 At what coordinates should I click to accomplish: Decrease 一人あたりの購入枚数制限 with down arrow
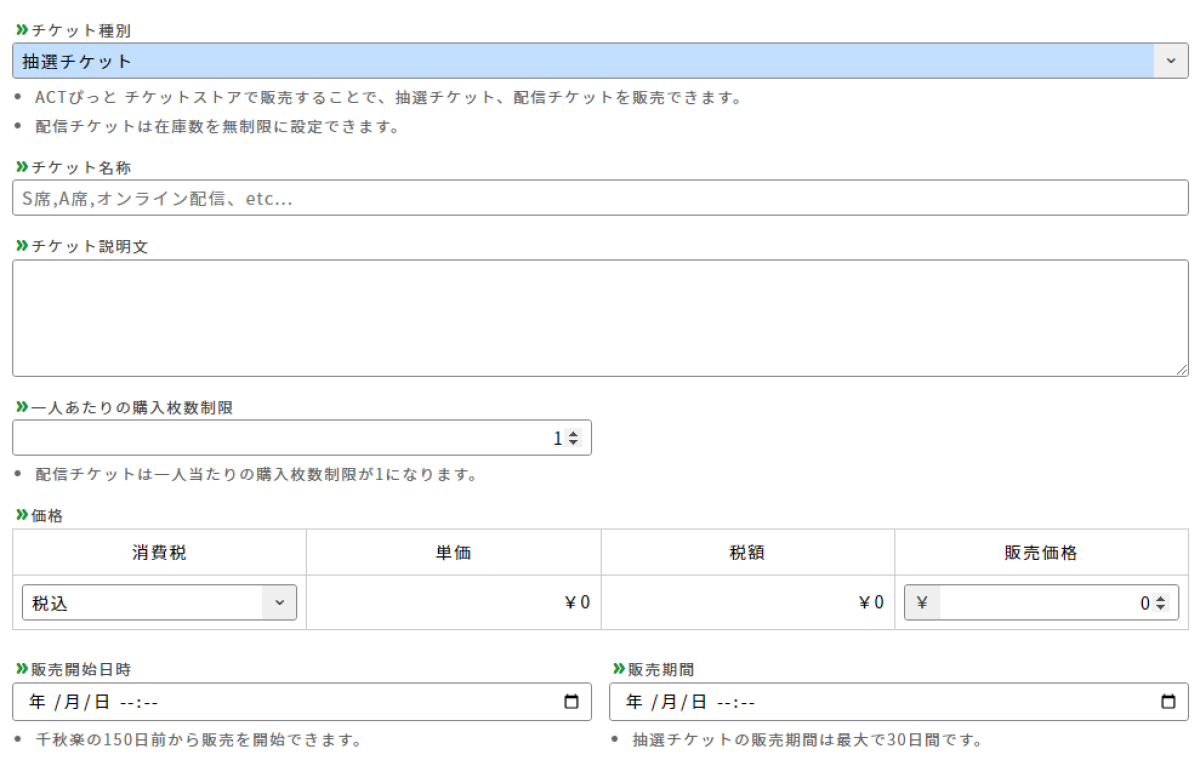click(573, 443)
